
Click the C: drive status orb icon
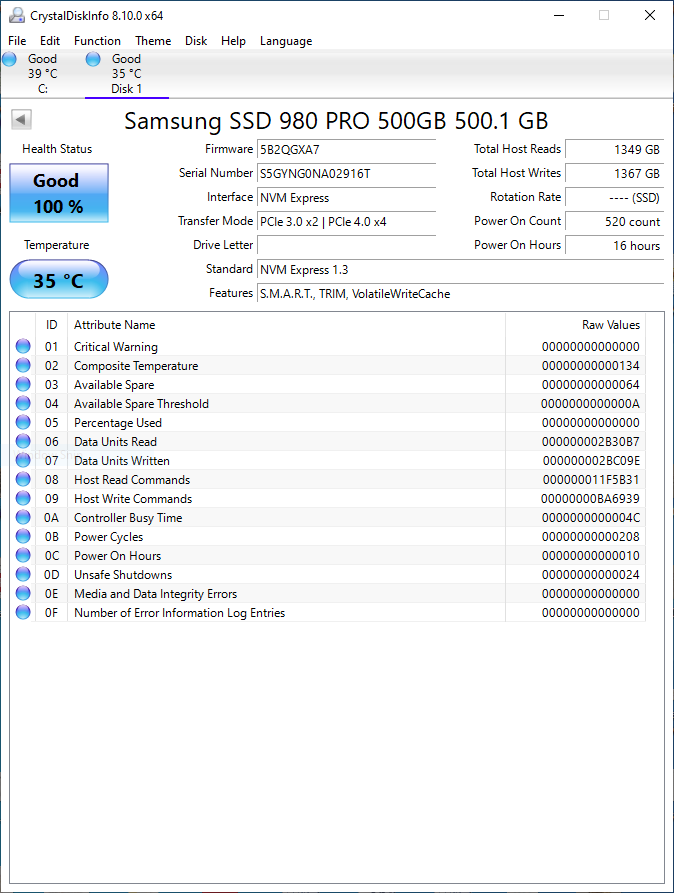9,59
